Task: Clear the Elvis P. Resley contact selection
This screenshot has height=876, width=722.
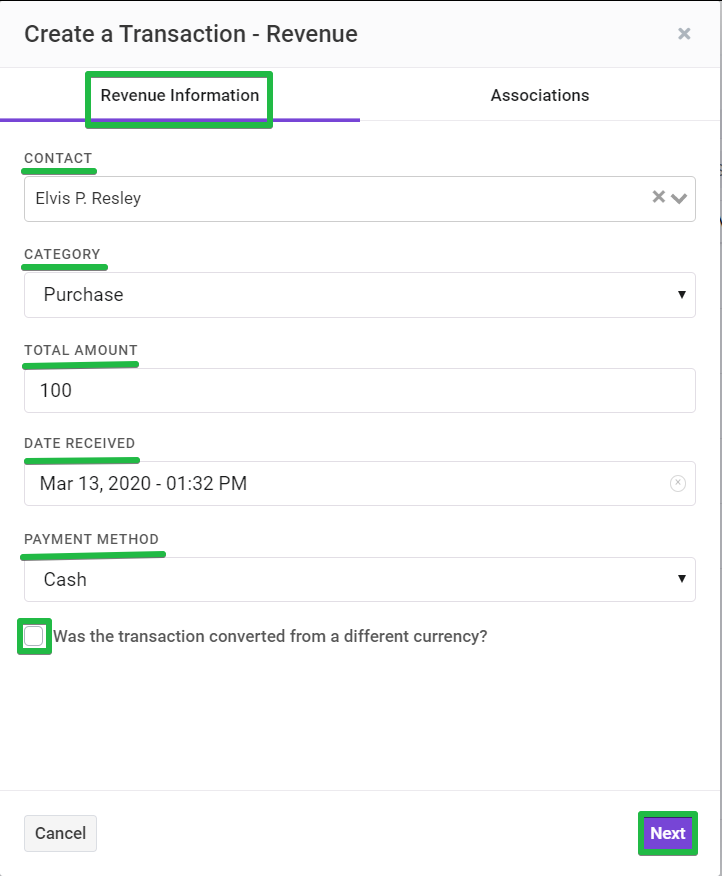Action: point(659,197)
